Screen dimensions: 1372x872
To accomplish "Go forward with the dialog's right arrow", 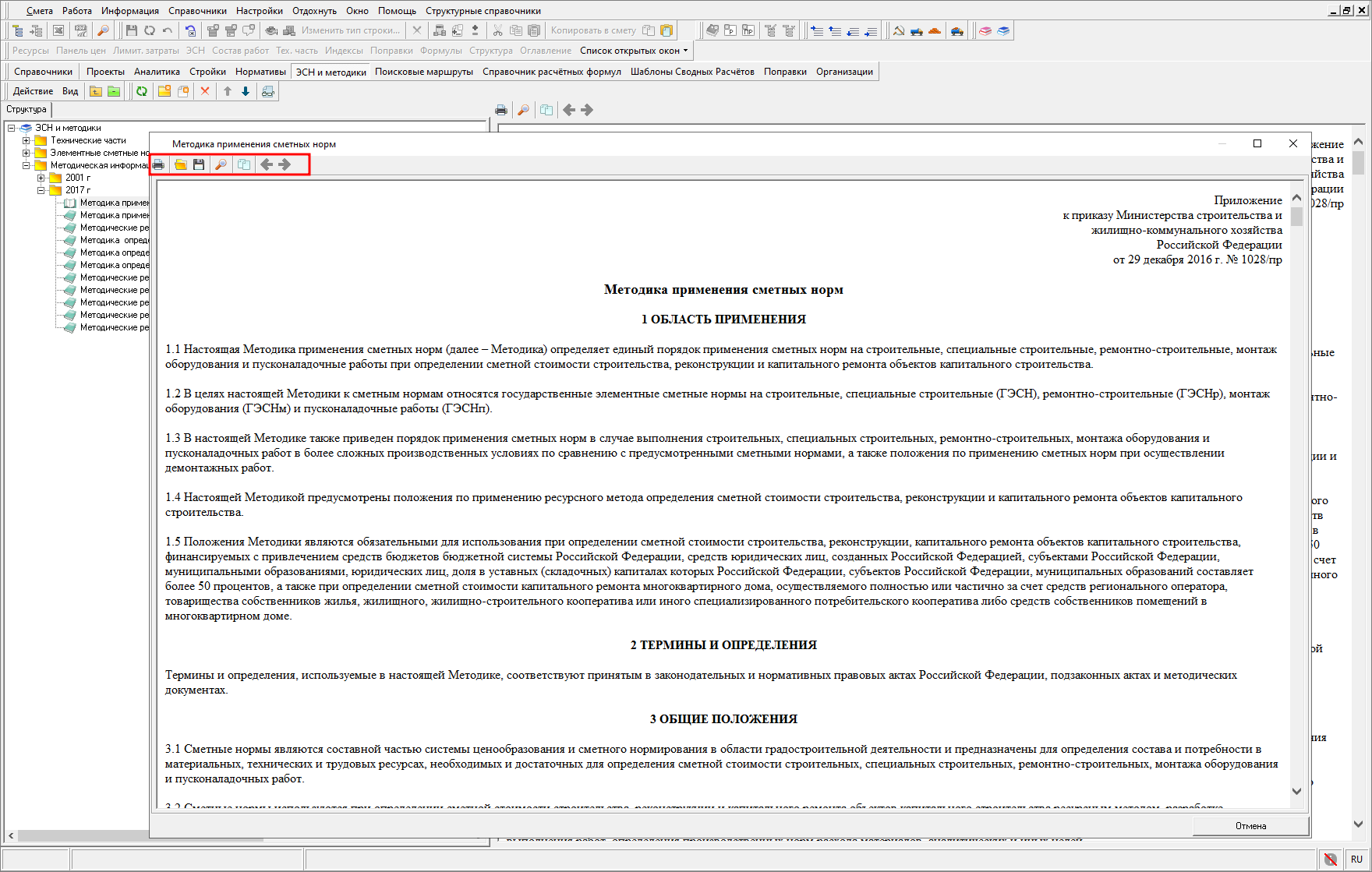I will [x=285, y=164].
